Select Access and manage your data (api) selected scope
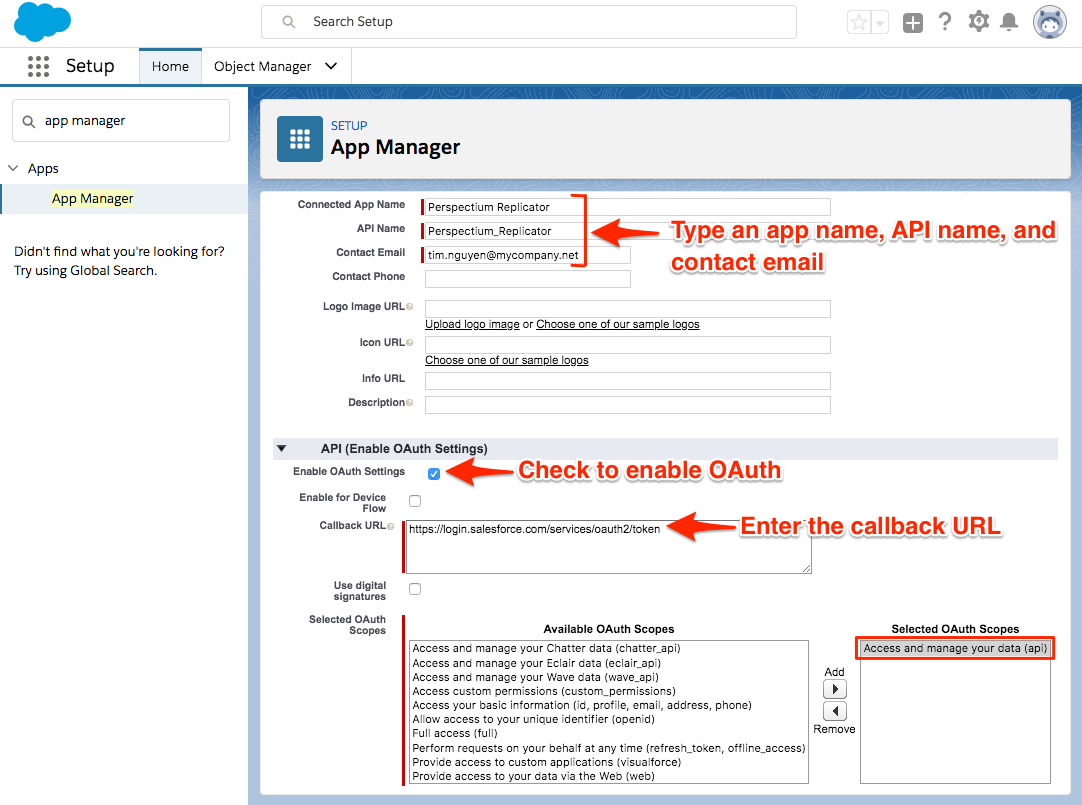Viewport: 1082px width, 805px height. (x=955, y=648)
